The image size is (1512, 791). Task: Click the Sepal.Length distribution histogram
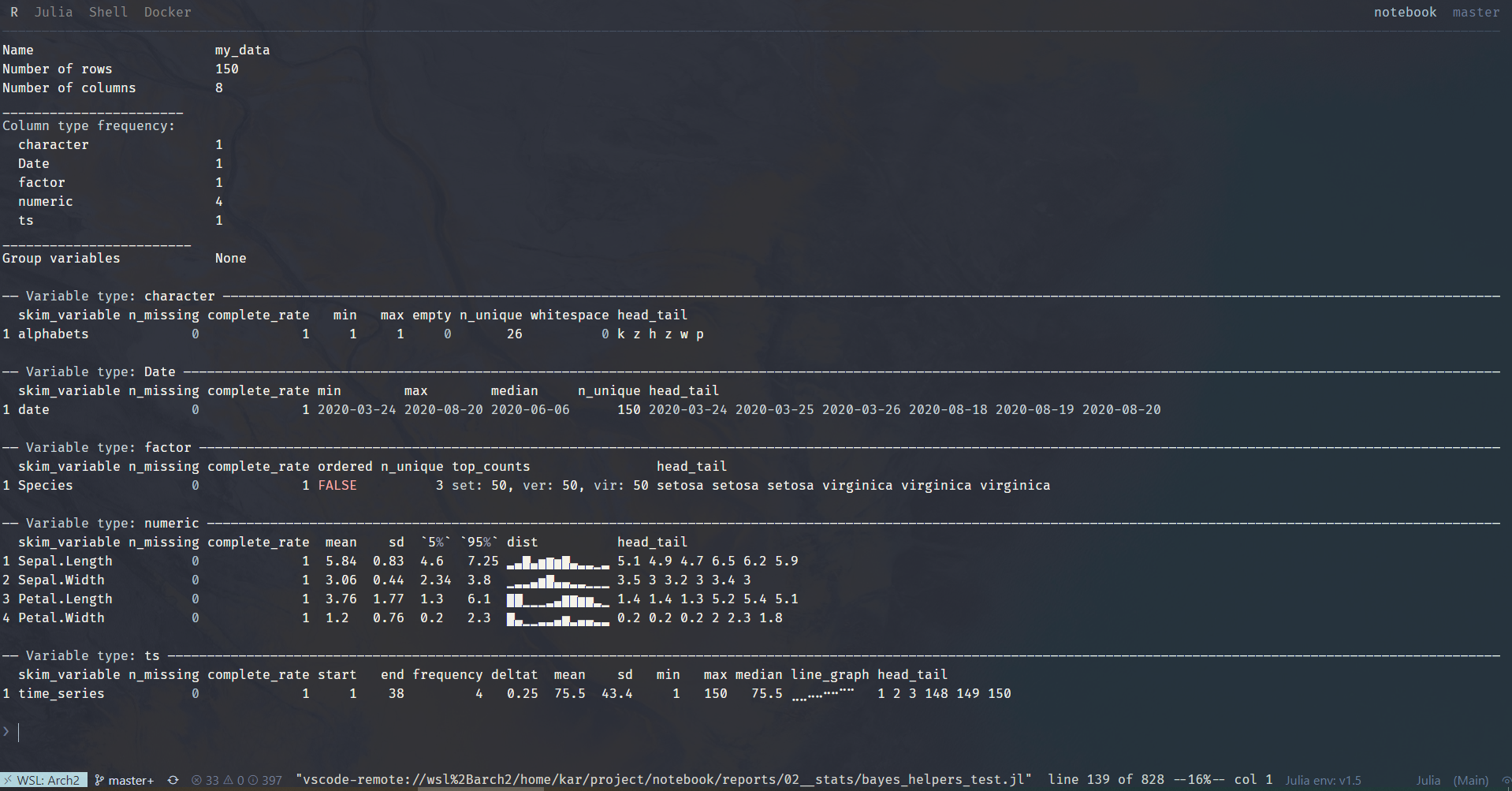557,562
